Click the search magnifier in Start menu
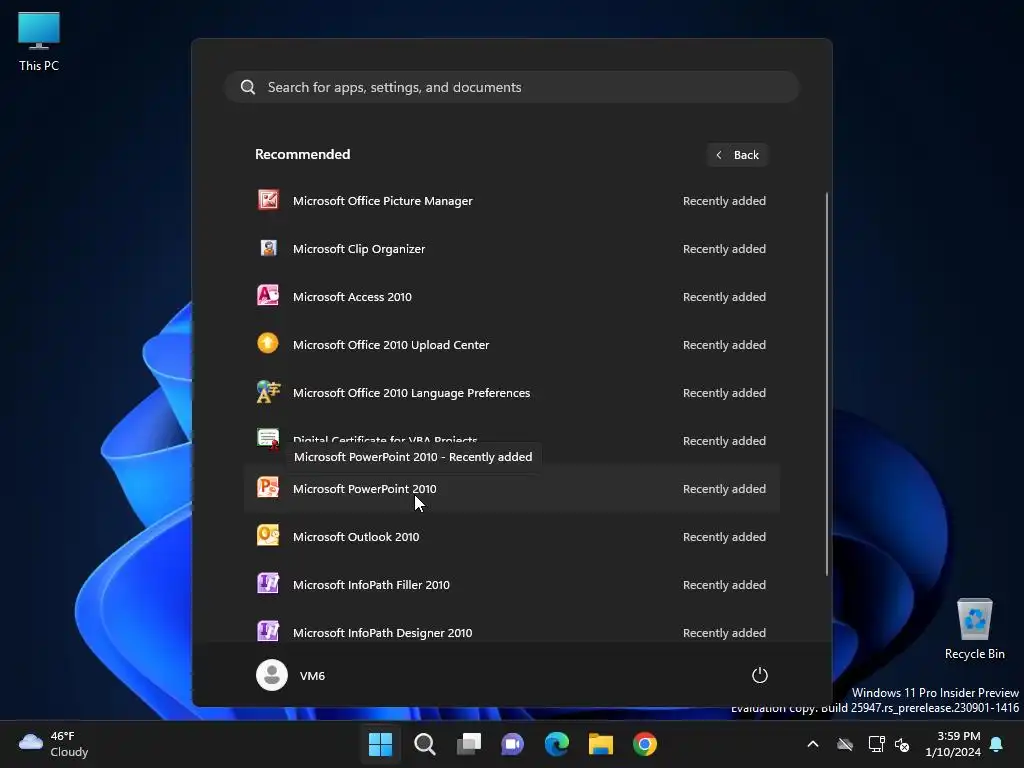 click(248, 87)
